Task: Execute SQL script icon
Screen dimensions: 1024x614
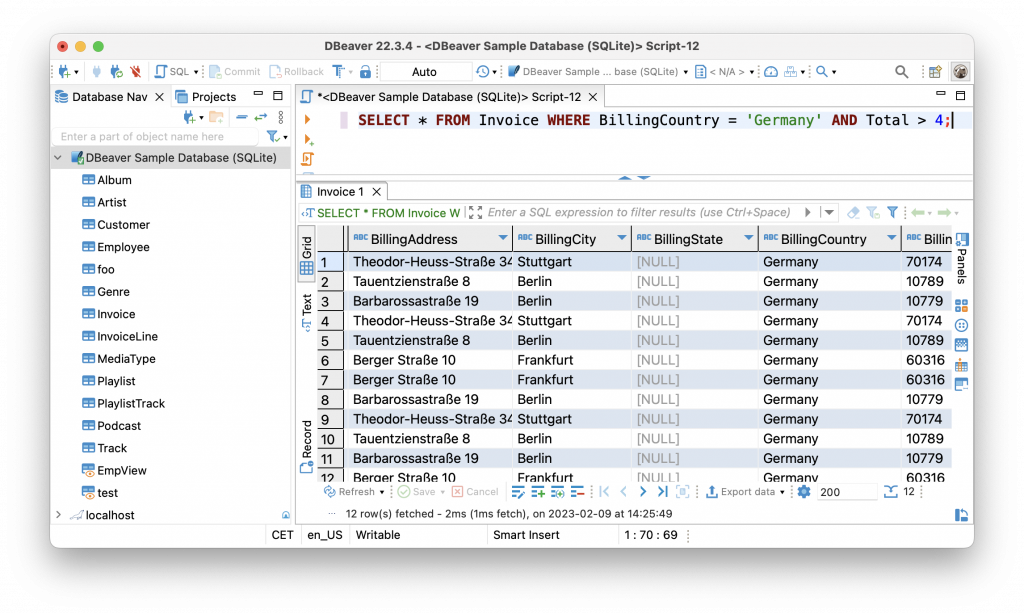Action: [308, 159]
